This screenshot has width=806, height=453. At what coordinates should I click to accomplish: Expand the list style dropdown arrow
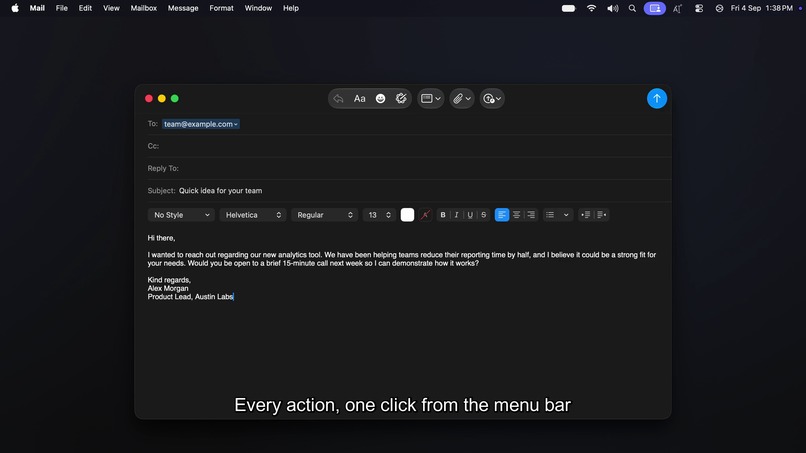[x=566, y=215]
